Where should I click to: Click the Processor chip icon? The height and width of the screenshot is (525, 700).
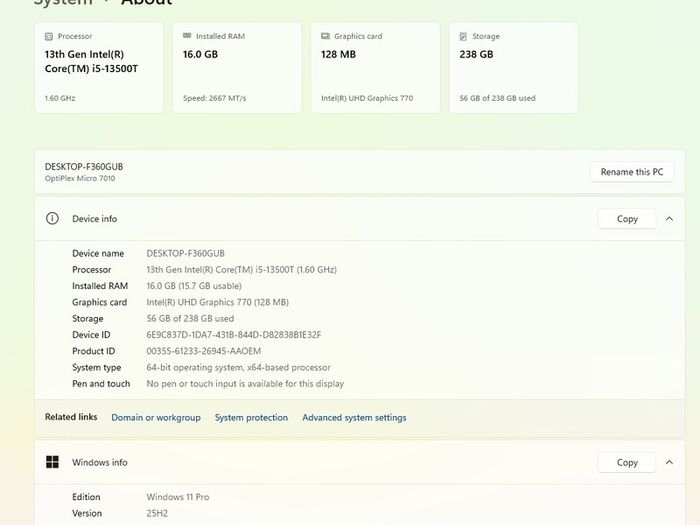(49, 37)
